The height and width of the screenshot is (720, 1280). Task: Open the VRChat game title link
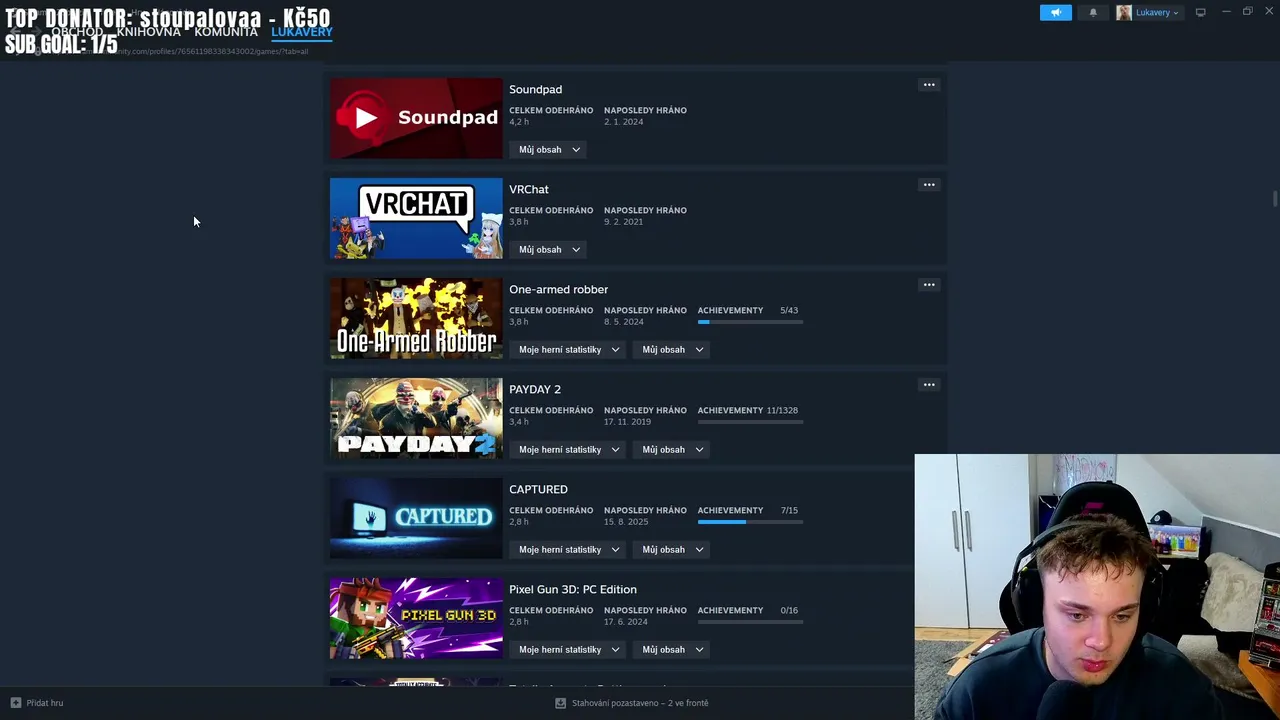point(528,189)
